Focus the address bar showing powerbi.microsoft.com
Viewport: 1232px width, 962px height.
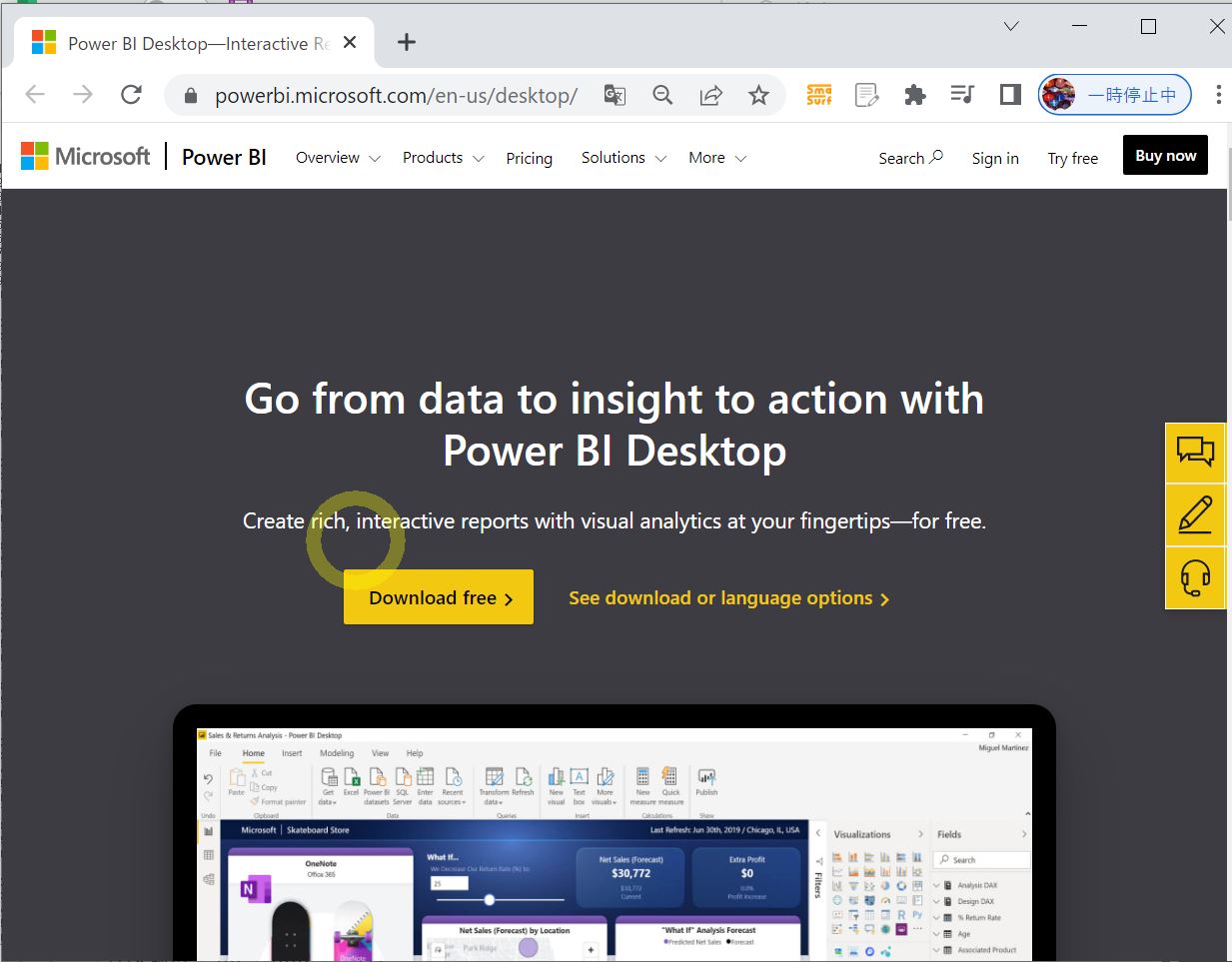coord(396,96)
